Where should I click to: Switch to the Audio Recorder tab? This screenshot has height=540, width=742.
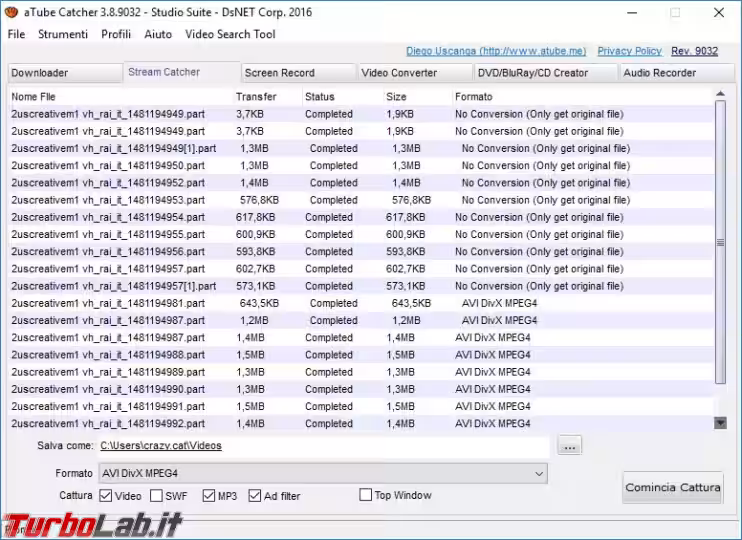point(677,73)
